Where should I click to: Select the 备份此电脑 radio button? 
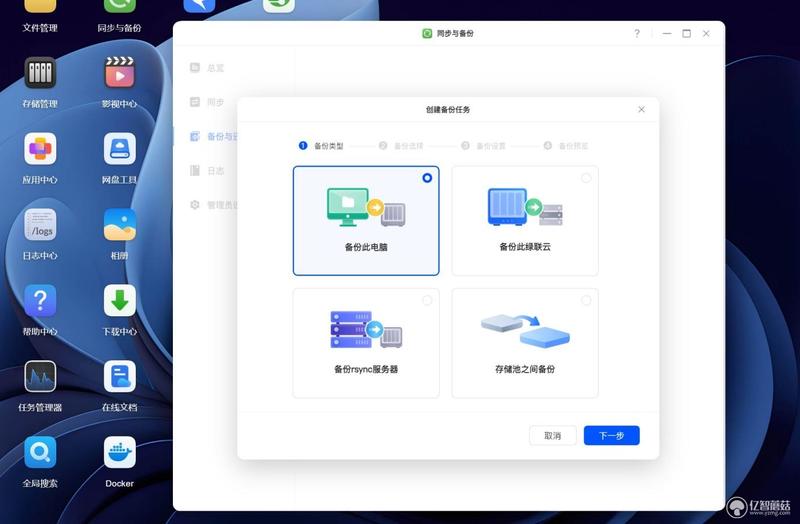[427, 178]
